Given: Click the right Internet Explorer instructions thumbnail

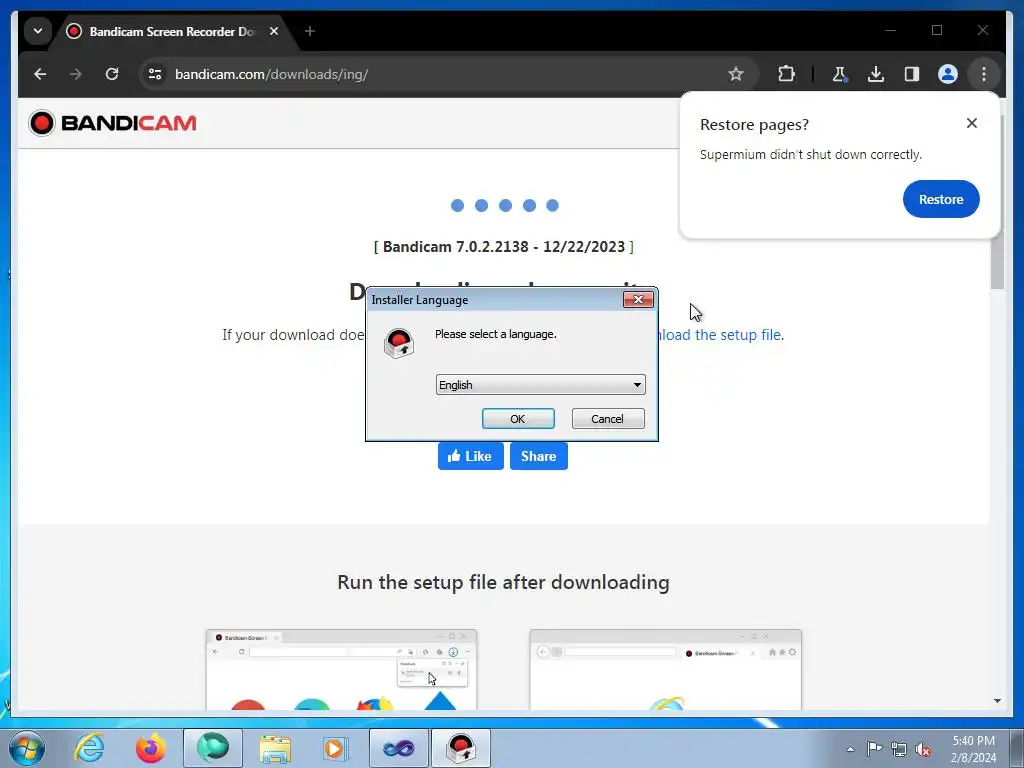Looking at the screenshot, I should click(665, 669).
